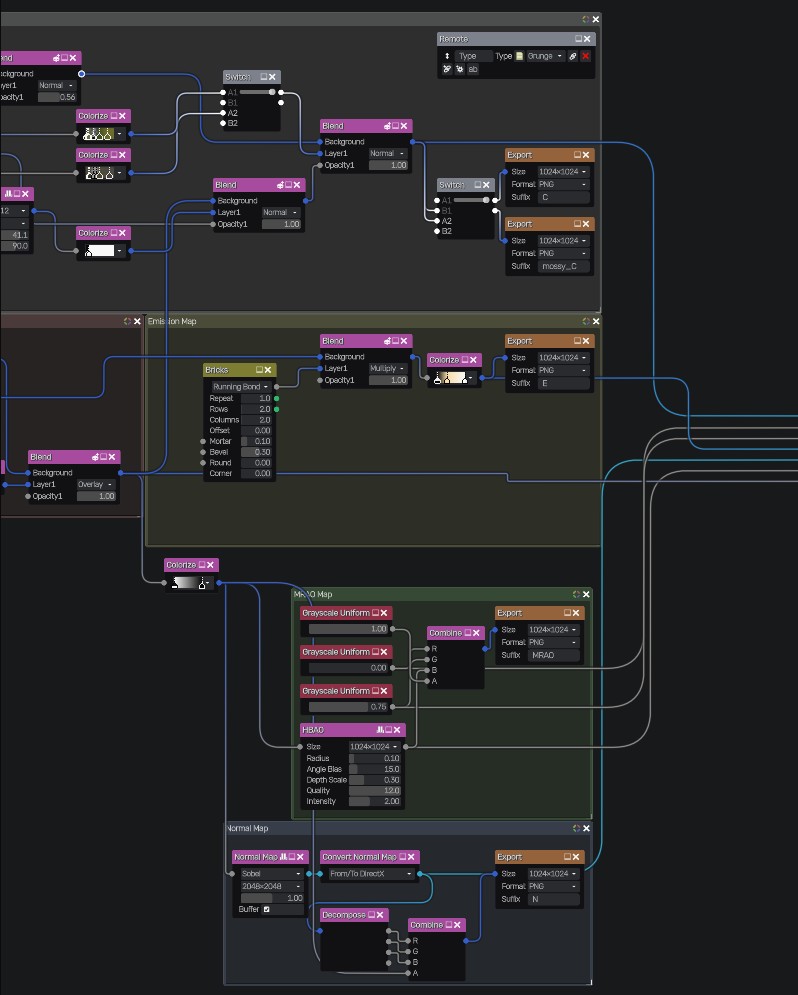Close the Bricks node
798x995 pixels.
coord(268,369)
